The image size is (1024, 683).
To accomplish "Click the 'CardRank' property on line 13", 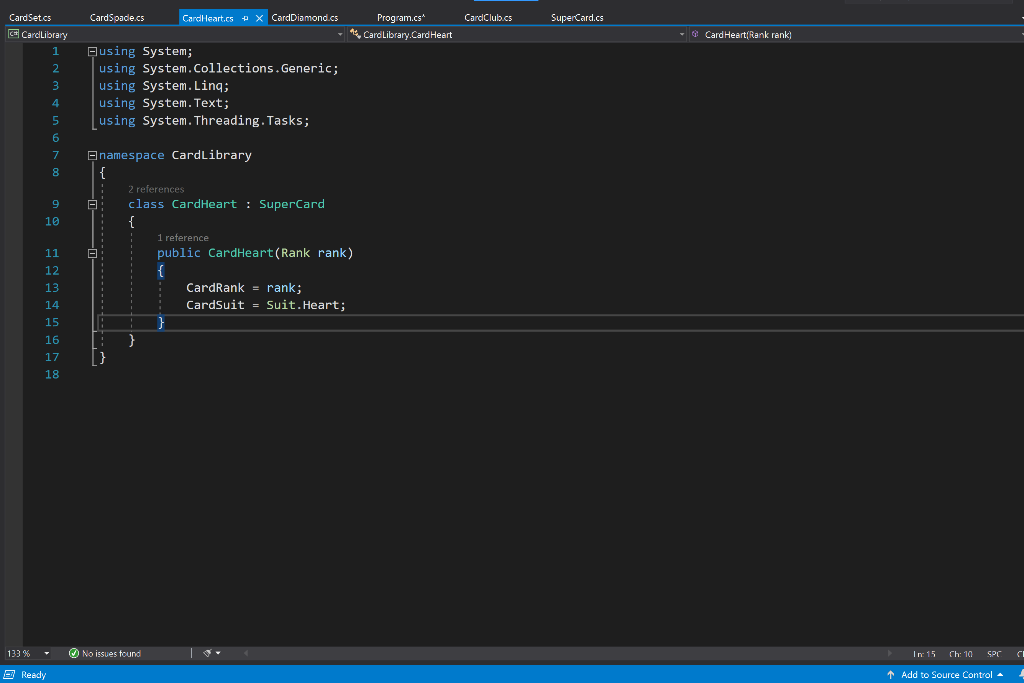I will tap(216, 288).
